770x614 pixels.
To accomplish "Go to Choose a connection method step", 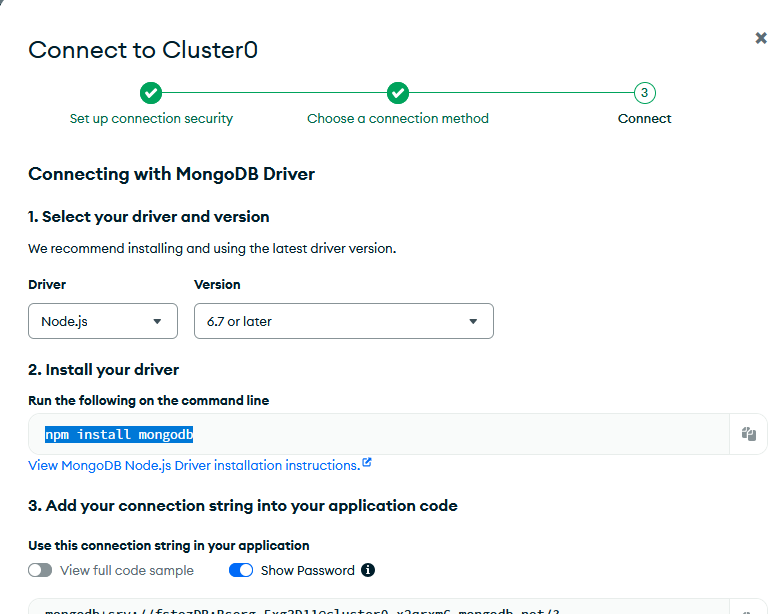I will click(398, 118).
